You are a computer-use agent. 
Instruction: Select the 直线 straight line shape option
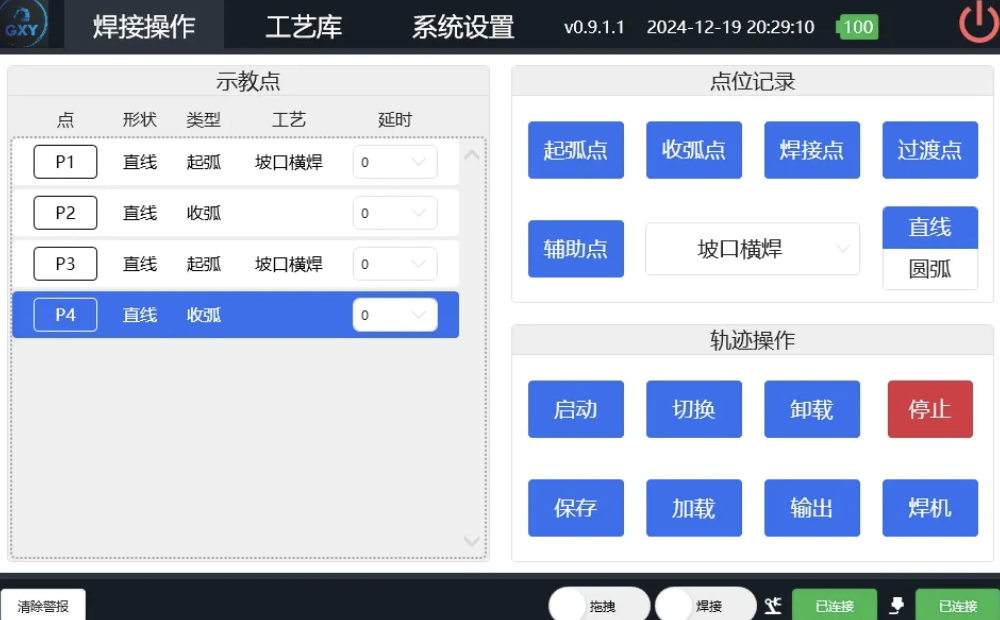pos(929,227)
